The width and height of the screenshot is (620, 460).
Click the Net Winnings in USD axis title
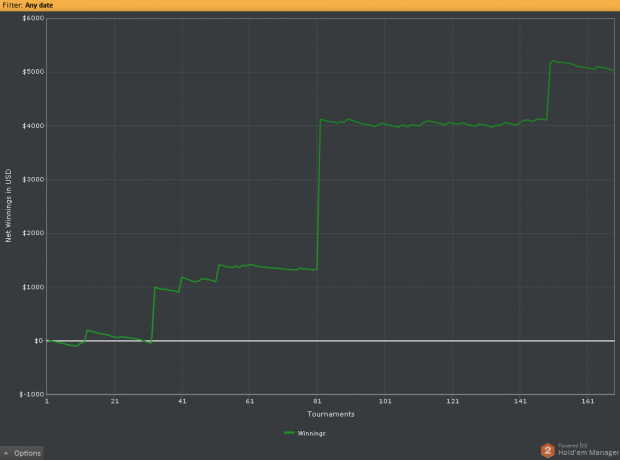click(x=8, y=206)
